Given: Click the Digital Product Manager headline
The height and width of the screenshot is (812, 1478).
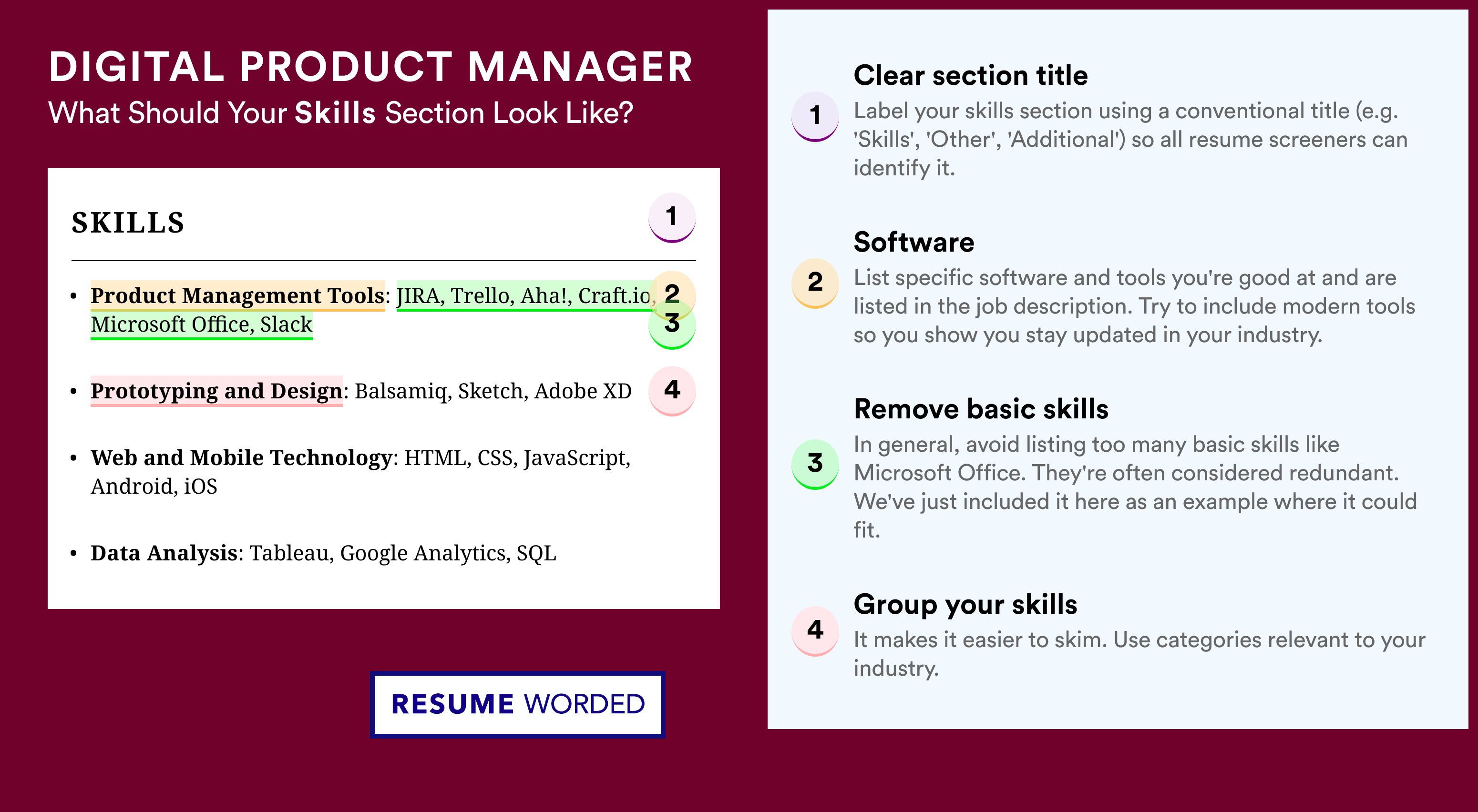Looking at the screenshot, I should pos(370,67).
